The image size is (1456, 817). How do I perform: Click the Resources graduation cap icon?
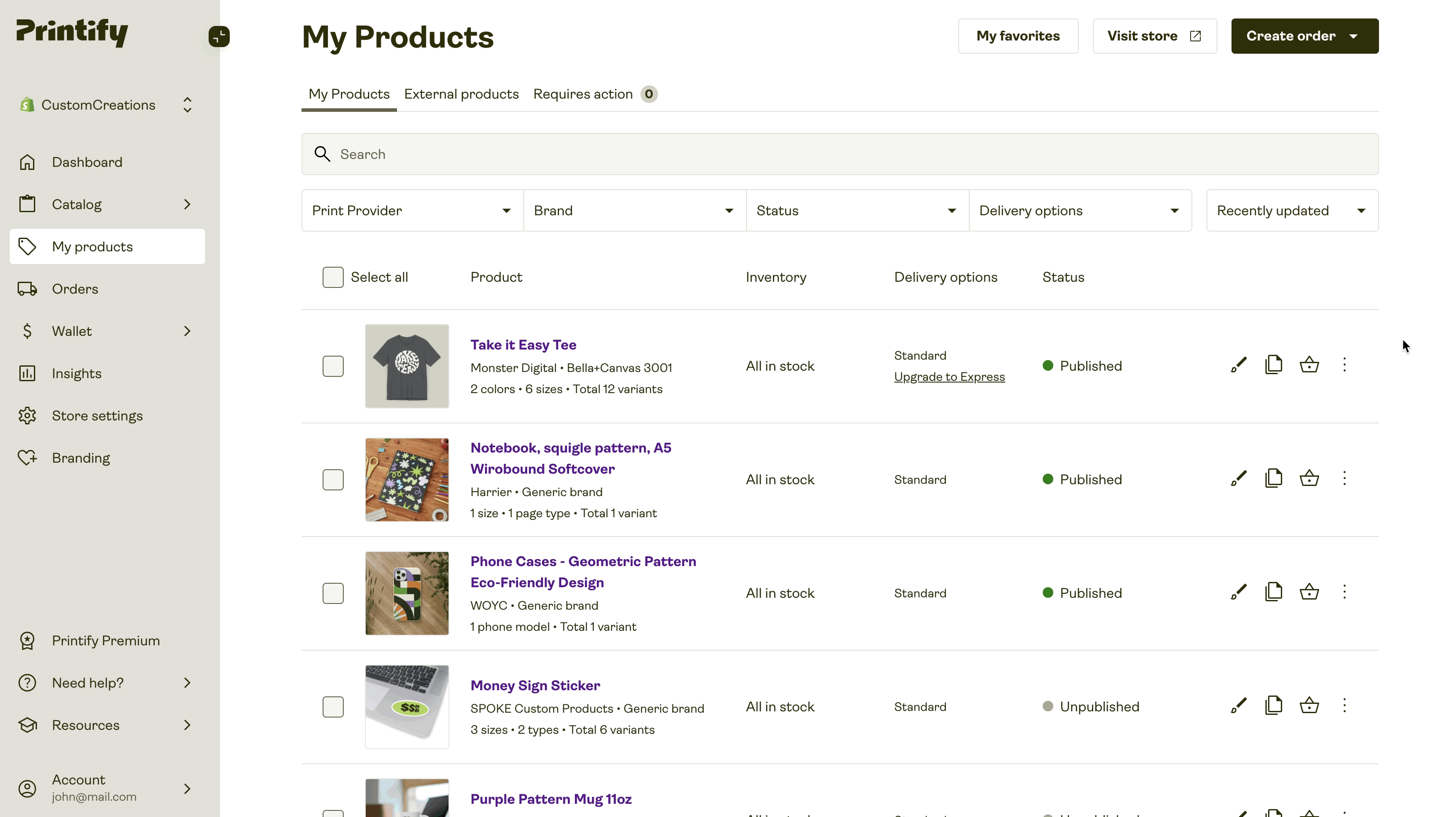coord(27,725)
